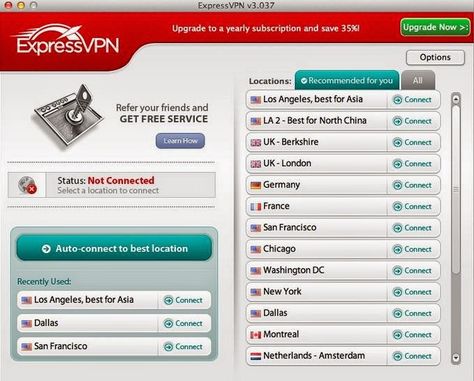Click the Netherlands flag icon in locations list

coord(256,356)
